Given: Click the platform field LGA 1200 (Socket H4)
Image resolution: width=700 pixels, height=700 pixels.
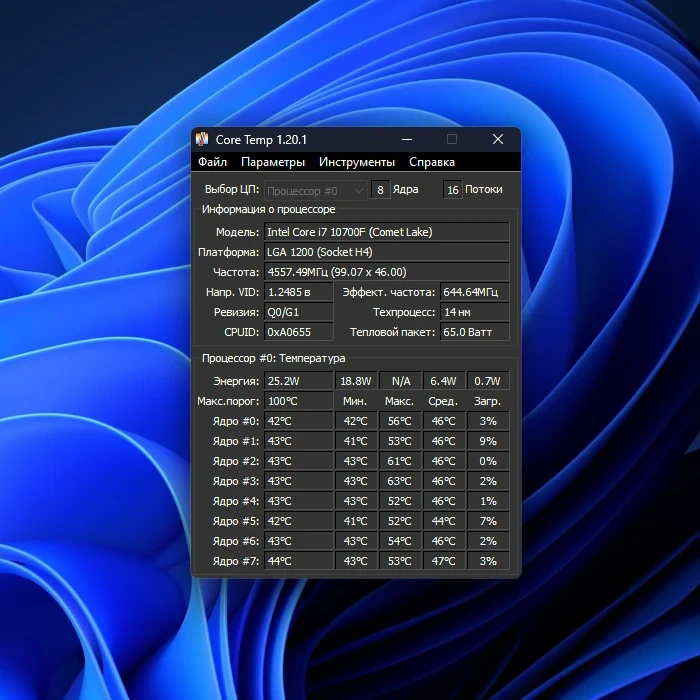Looking at the screenshot, I should [387, 252].
